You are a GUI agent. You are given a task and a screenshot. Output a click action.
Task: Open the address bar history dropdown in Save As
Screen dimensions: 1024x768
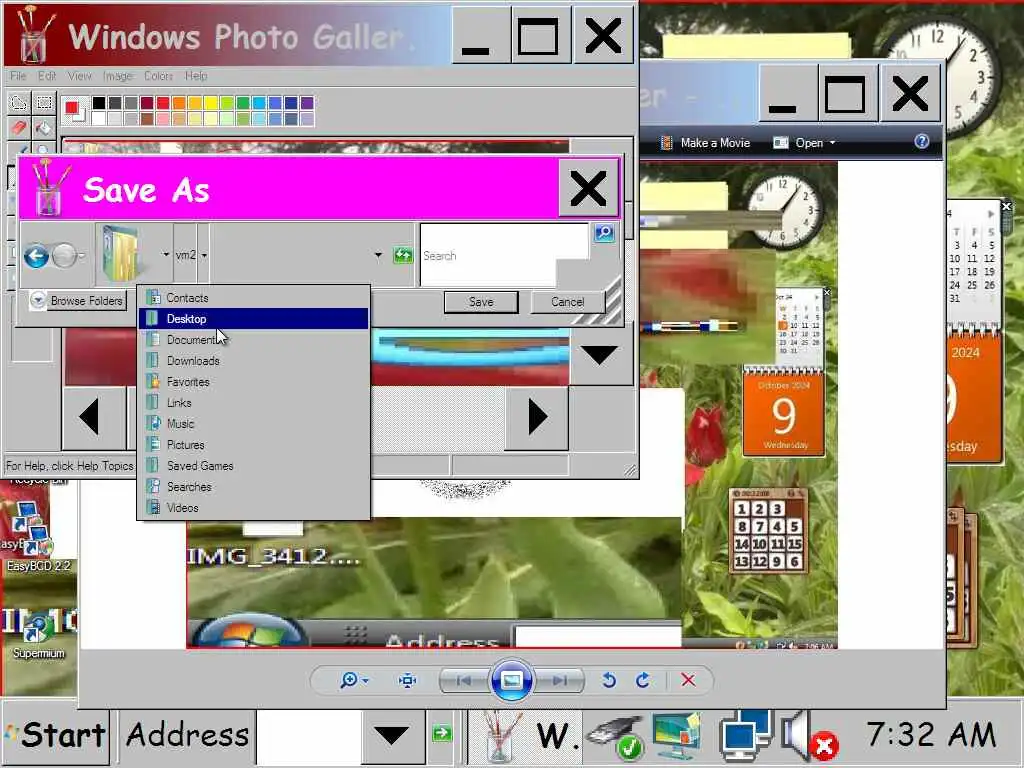378,255
